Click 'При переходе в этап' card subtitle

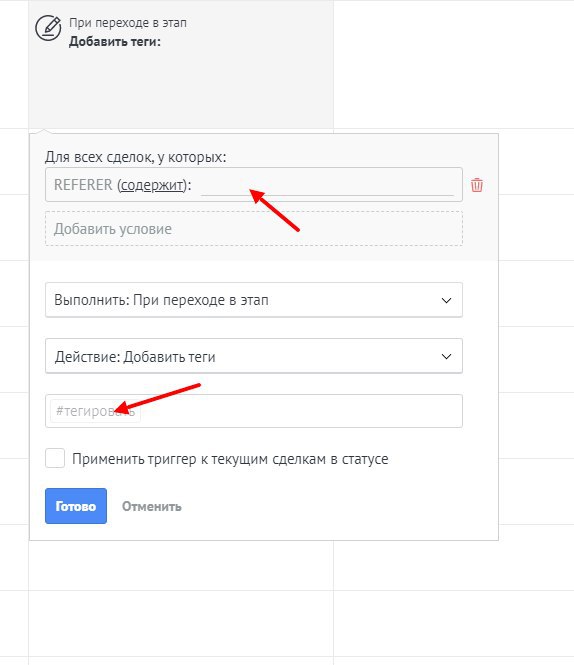(x=128, y=22)
